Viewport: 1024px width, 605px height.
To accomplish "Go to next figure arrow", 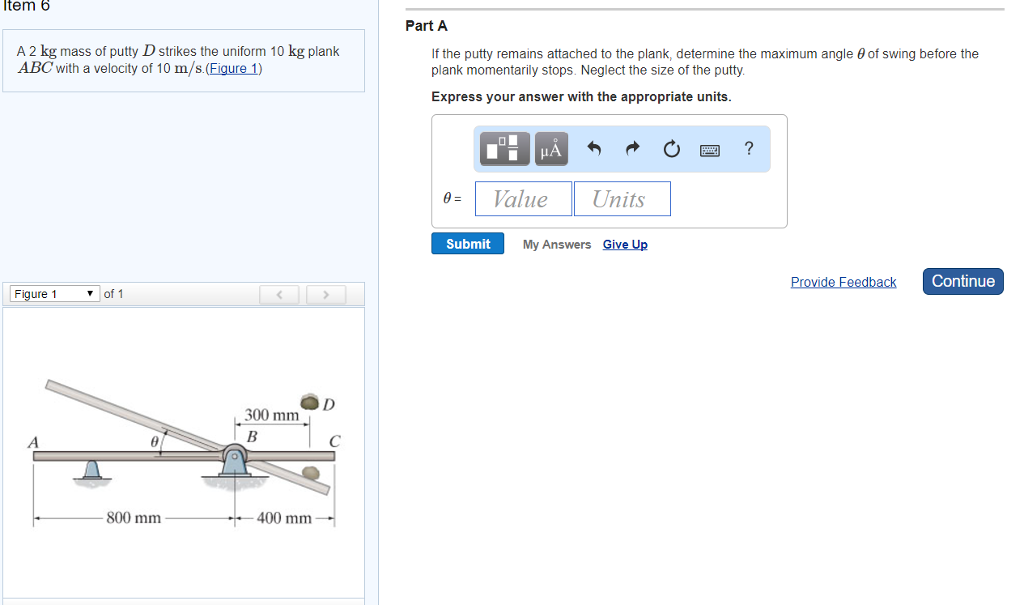I will 325,294.
